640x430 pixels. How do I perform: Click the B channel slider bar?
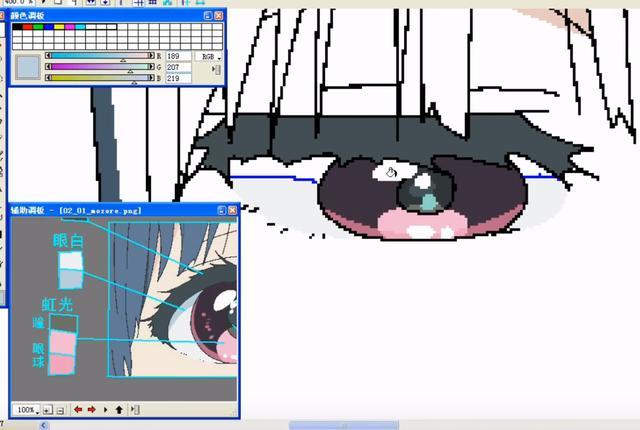(100, 78)
